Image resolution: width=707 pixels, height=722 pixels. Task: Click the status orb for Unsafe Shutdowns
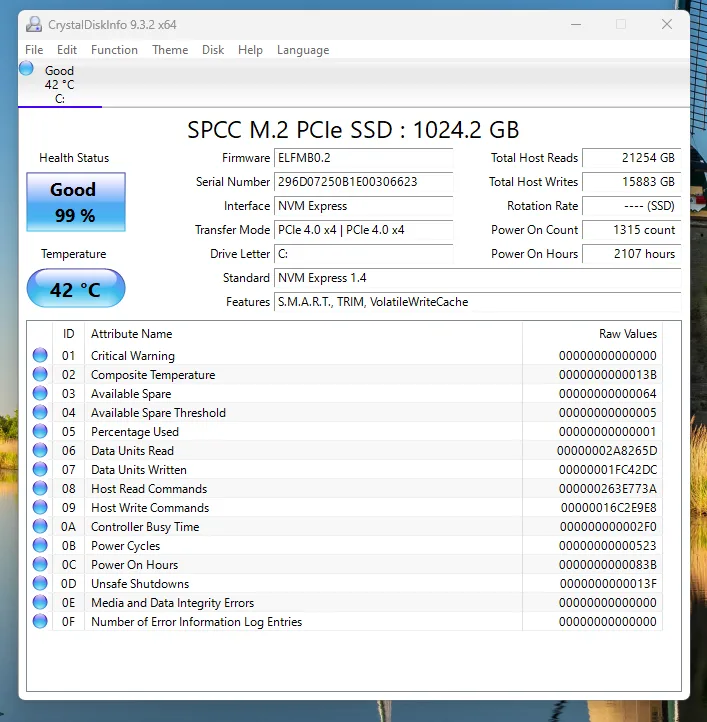tap(40, 583)
